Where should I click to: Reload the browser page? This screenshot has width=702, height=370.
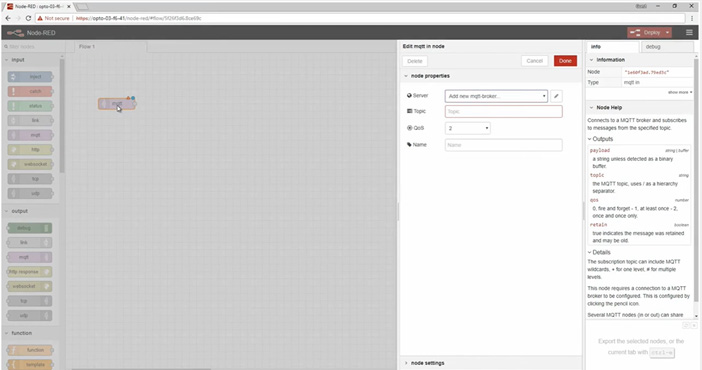click(28, 18)
